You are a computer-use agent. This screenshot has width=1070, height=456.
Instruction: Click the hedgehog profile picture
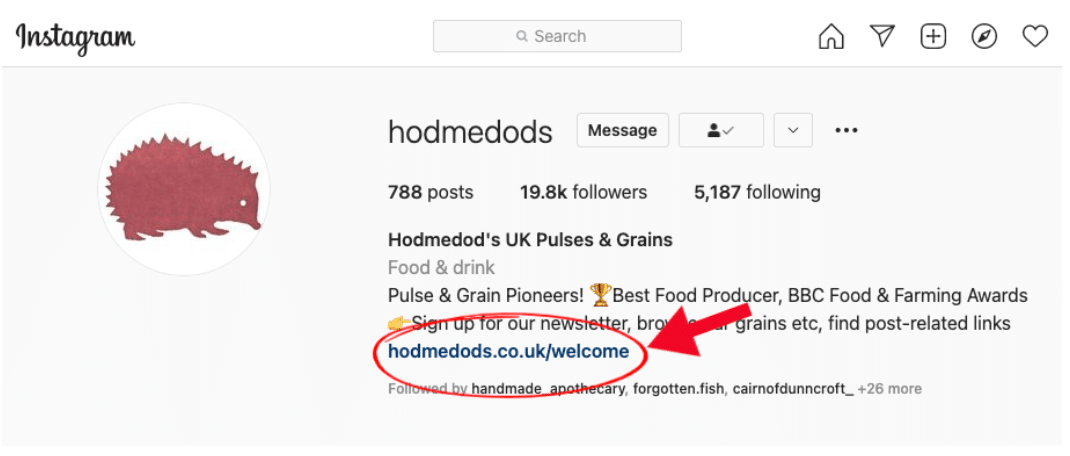point(184,189)
